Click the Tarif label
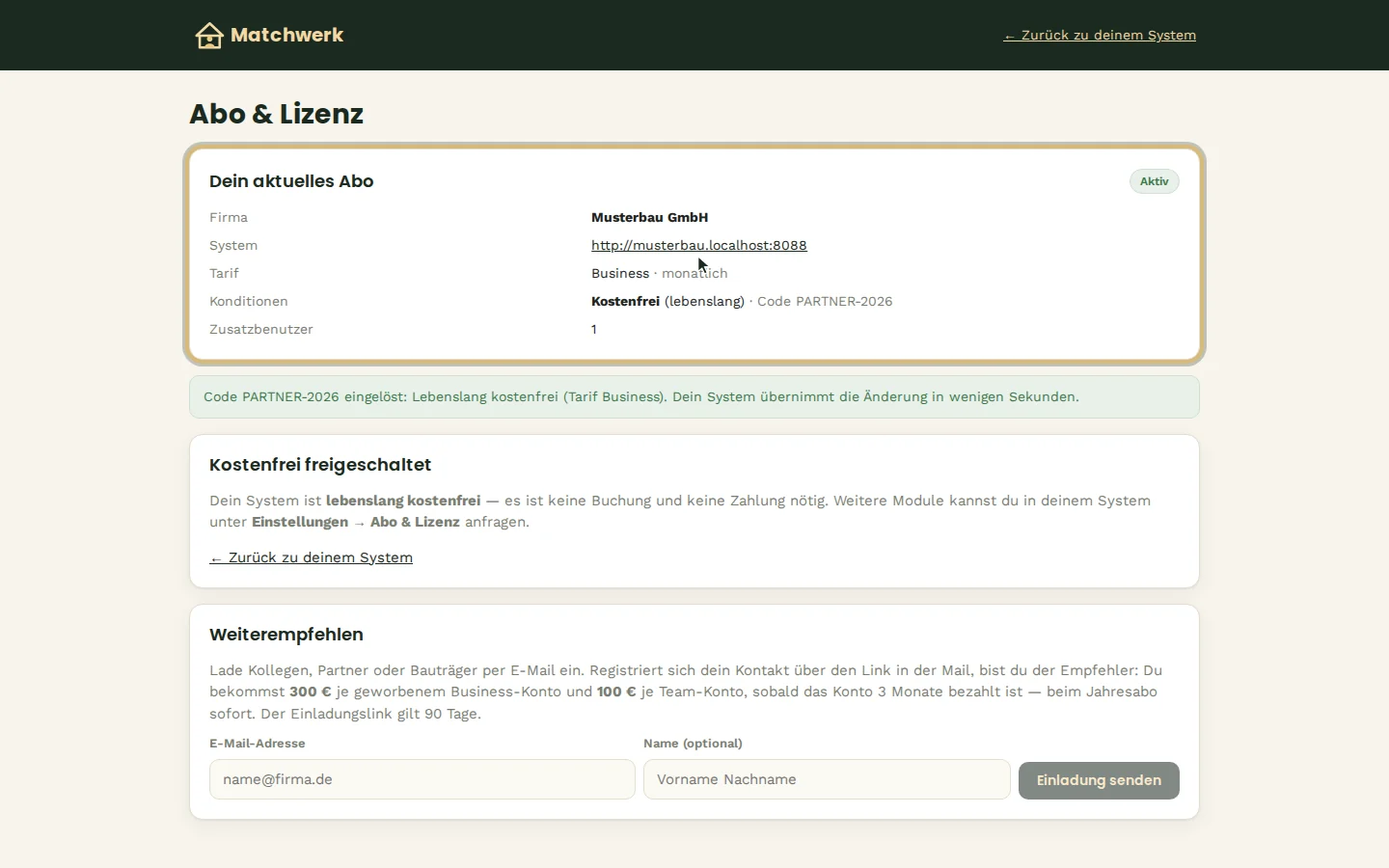 224,273
